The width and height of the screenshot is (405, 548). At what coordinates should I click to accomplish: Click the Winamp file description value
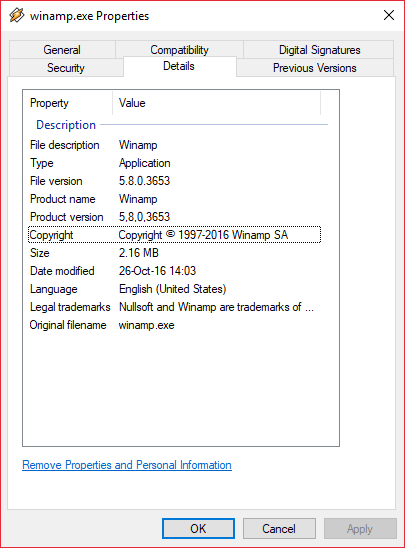click(138, 145)
